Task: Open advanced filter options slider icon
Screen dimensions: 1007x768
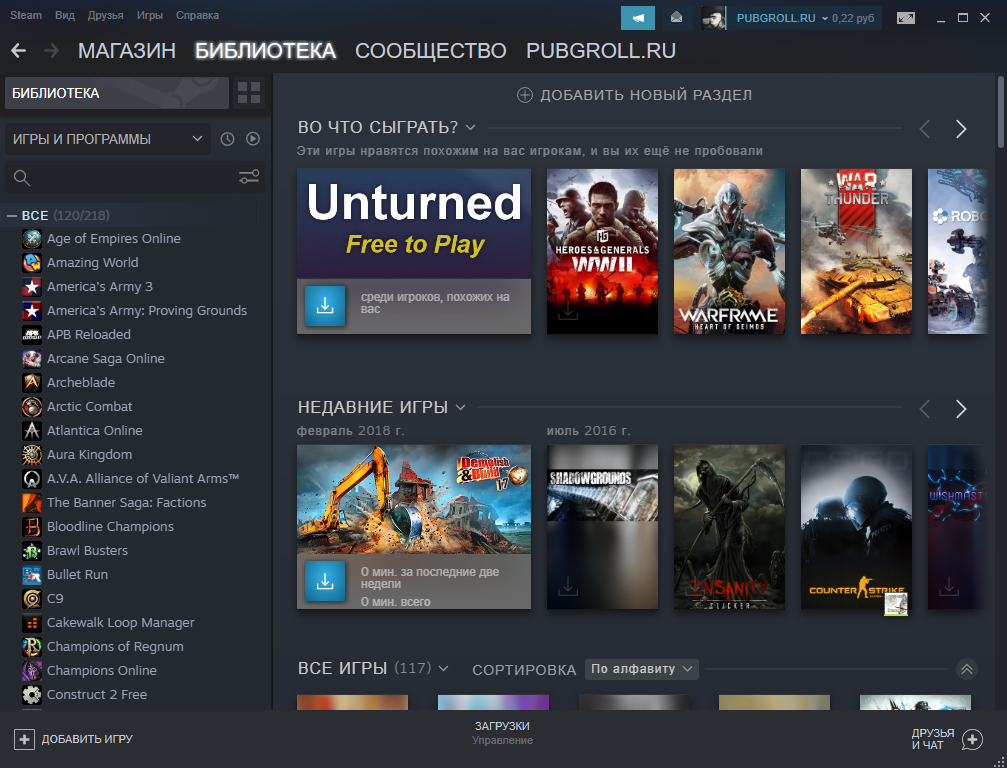Action: [249, 177]
